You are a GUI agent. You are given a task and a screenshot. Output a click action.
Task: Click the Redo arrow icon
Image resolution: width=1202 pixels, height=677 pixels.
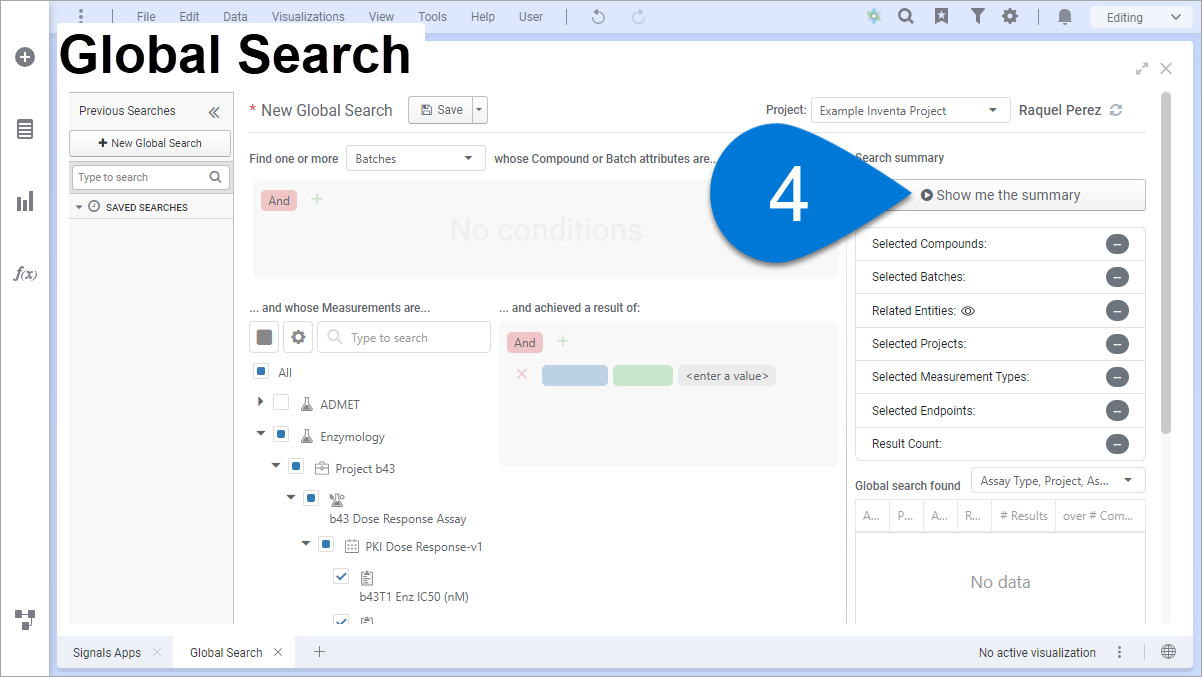pos(638,16)
